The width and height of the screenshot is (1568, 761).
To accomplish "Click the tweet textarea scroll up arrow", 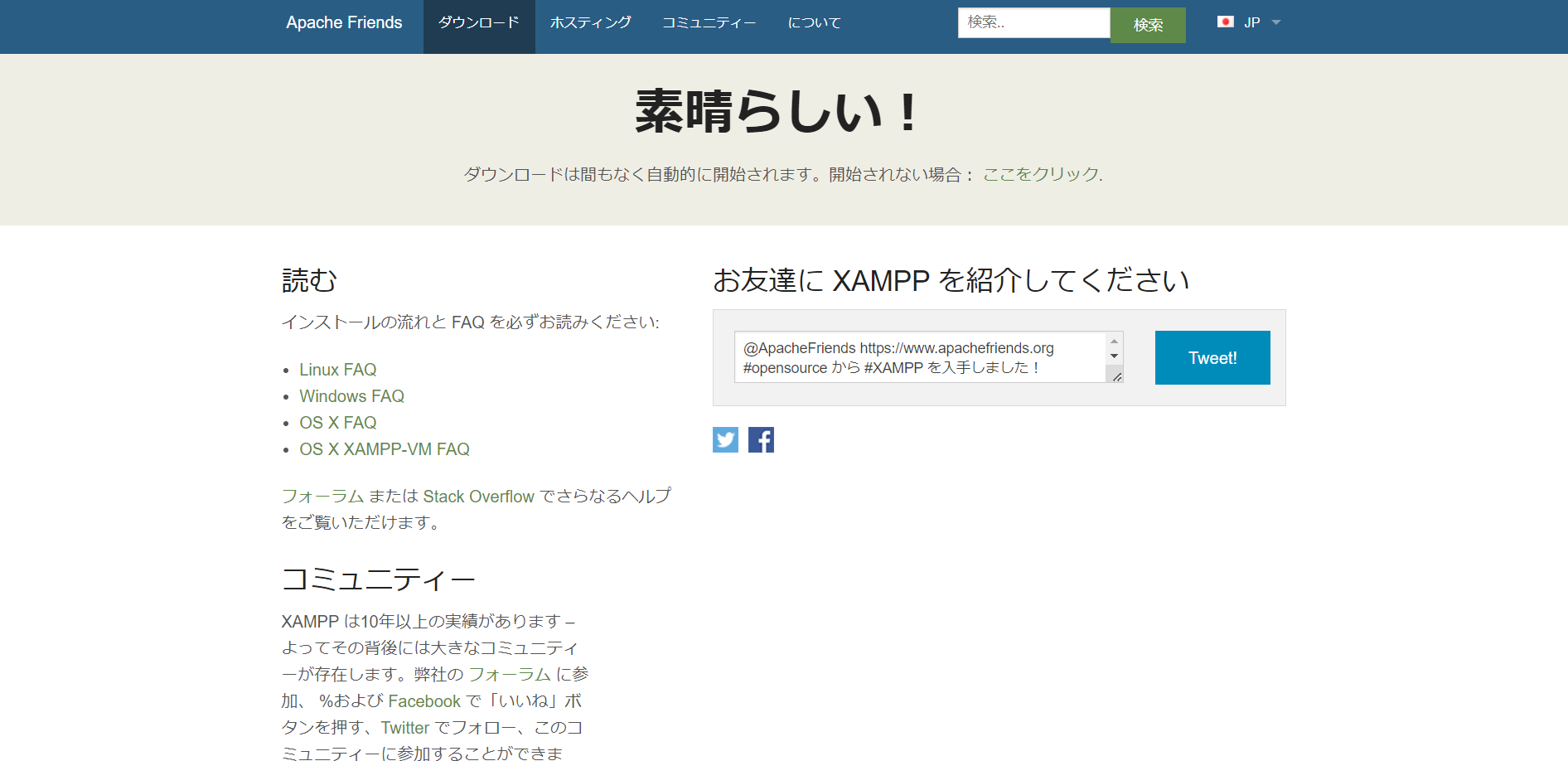I will coord(1114,341).
